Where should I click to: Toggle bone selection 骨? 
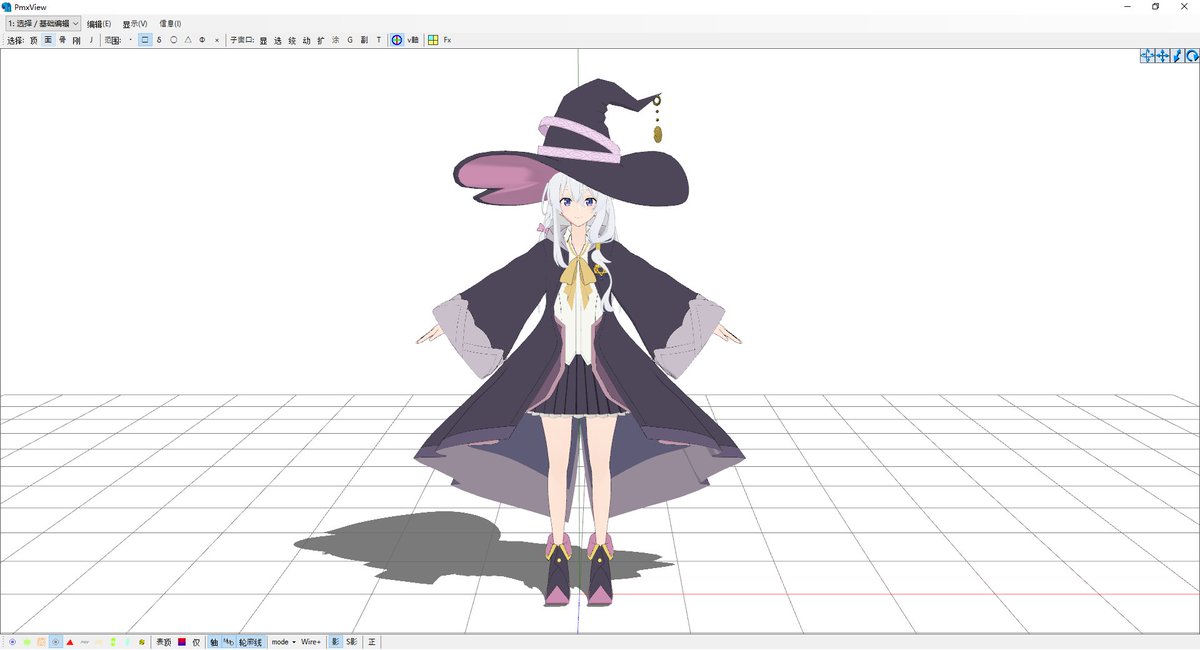[62, 40]
